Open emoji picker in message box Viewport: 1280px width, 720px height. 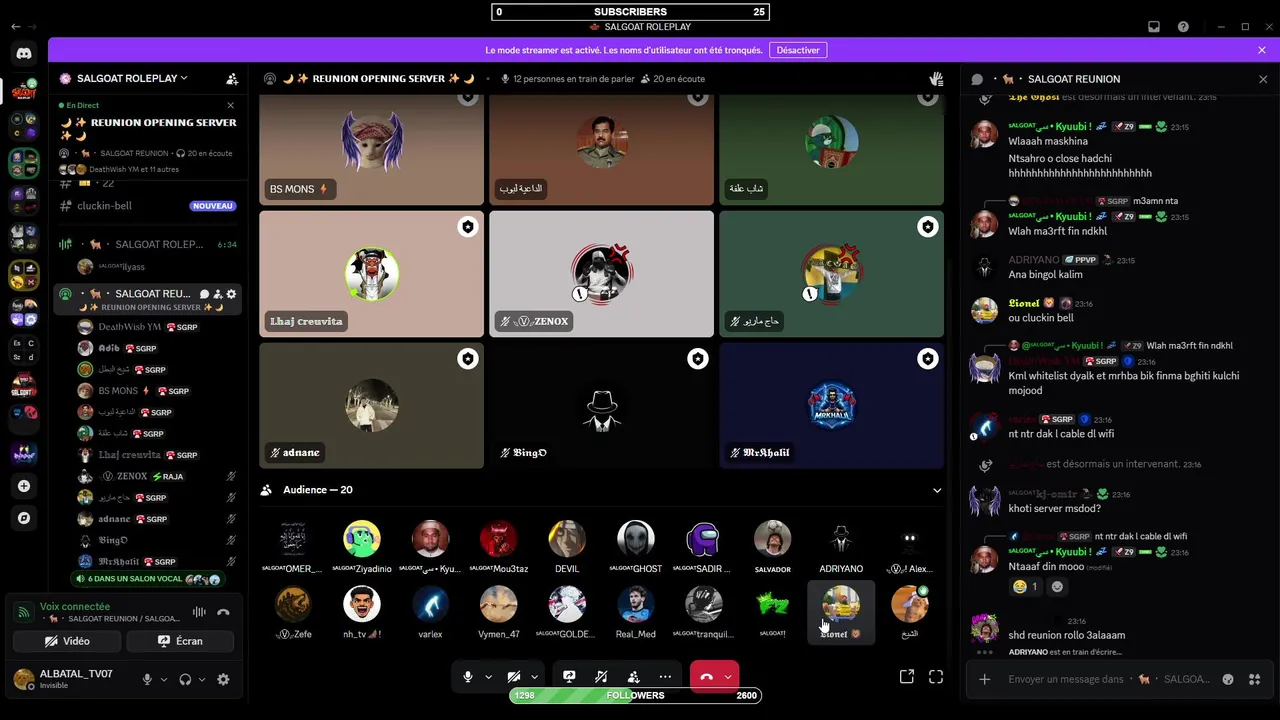[1228, 679]
